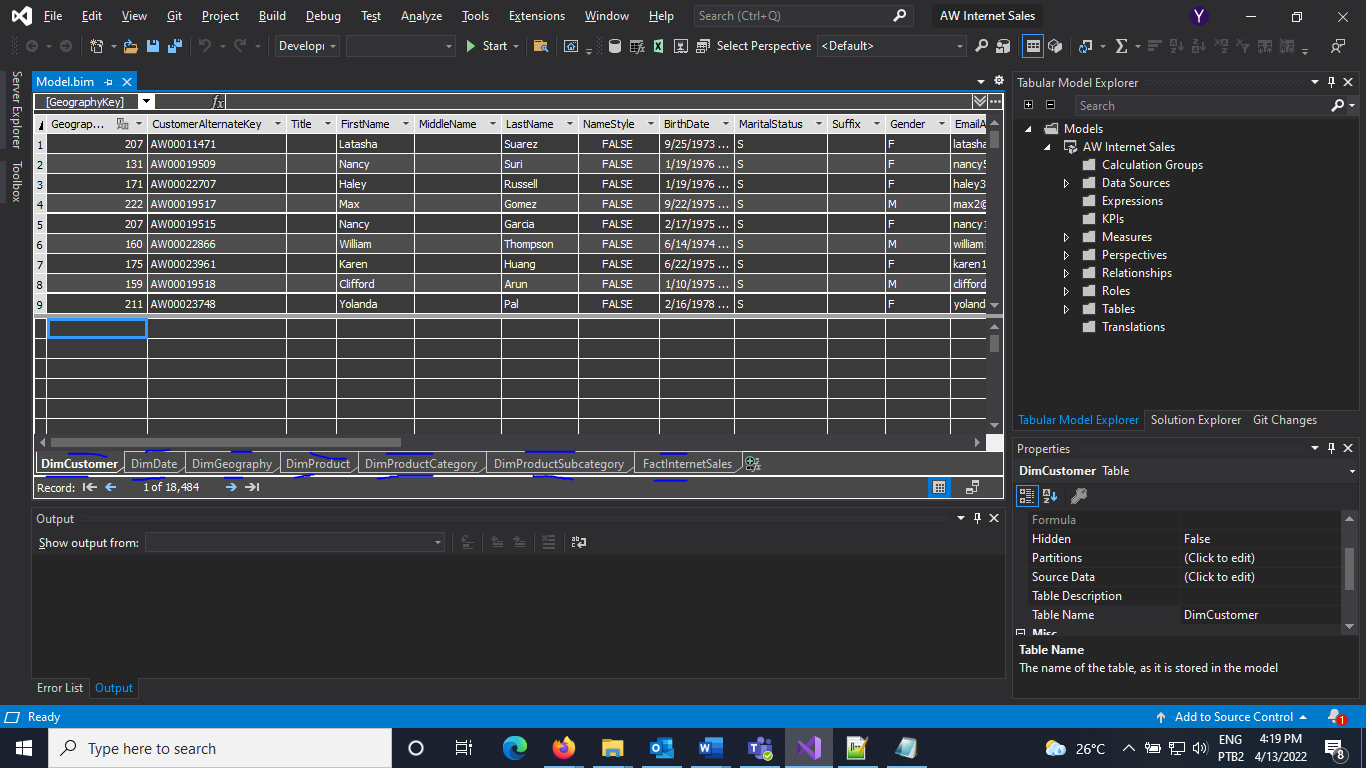Viewport: 1366px width, 768px height.
Task: Click the Sum AutoSum sigma icon
Action: [x=1121, y=46]
